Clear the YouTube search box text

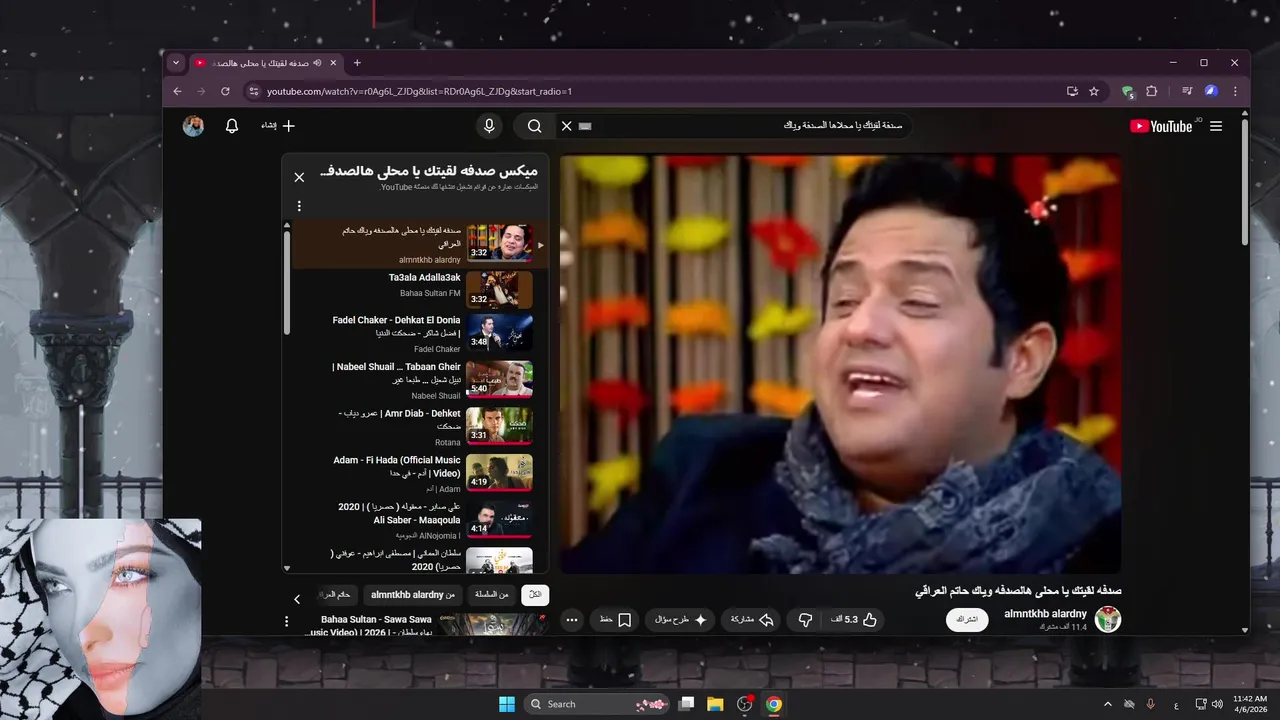566,126
